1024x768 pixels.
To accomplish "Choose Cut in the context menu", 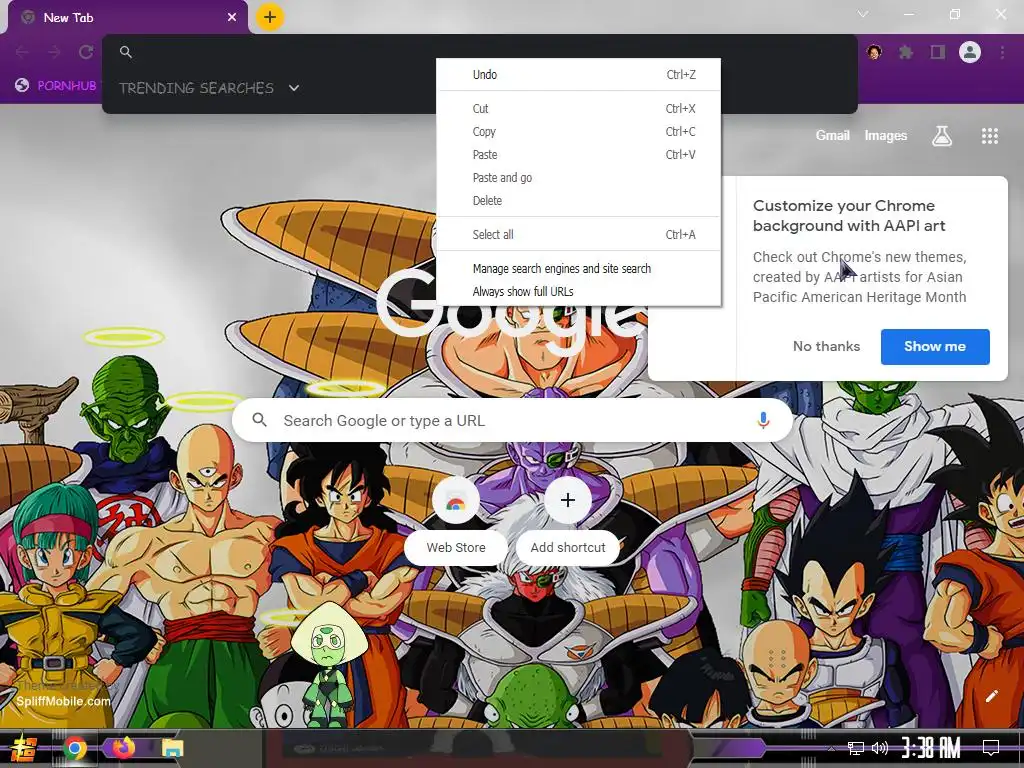I will 579,108.
